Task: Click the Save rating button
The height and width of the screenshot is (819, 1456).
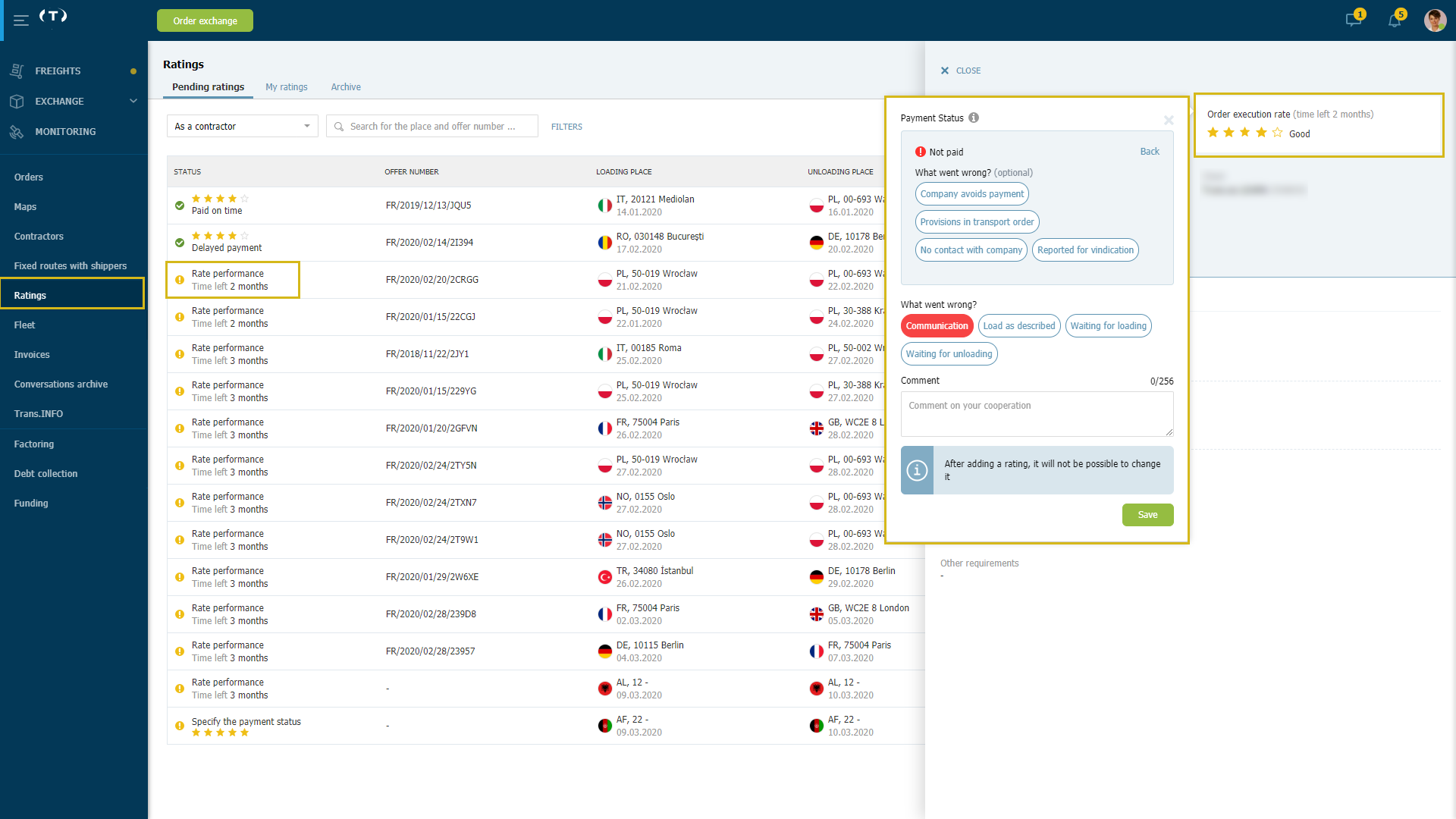Action: pyautogui.click(x=1147, y=515)
